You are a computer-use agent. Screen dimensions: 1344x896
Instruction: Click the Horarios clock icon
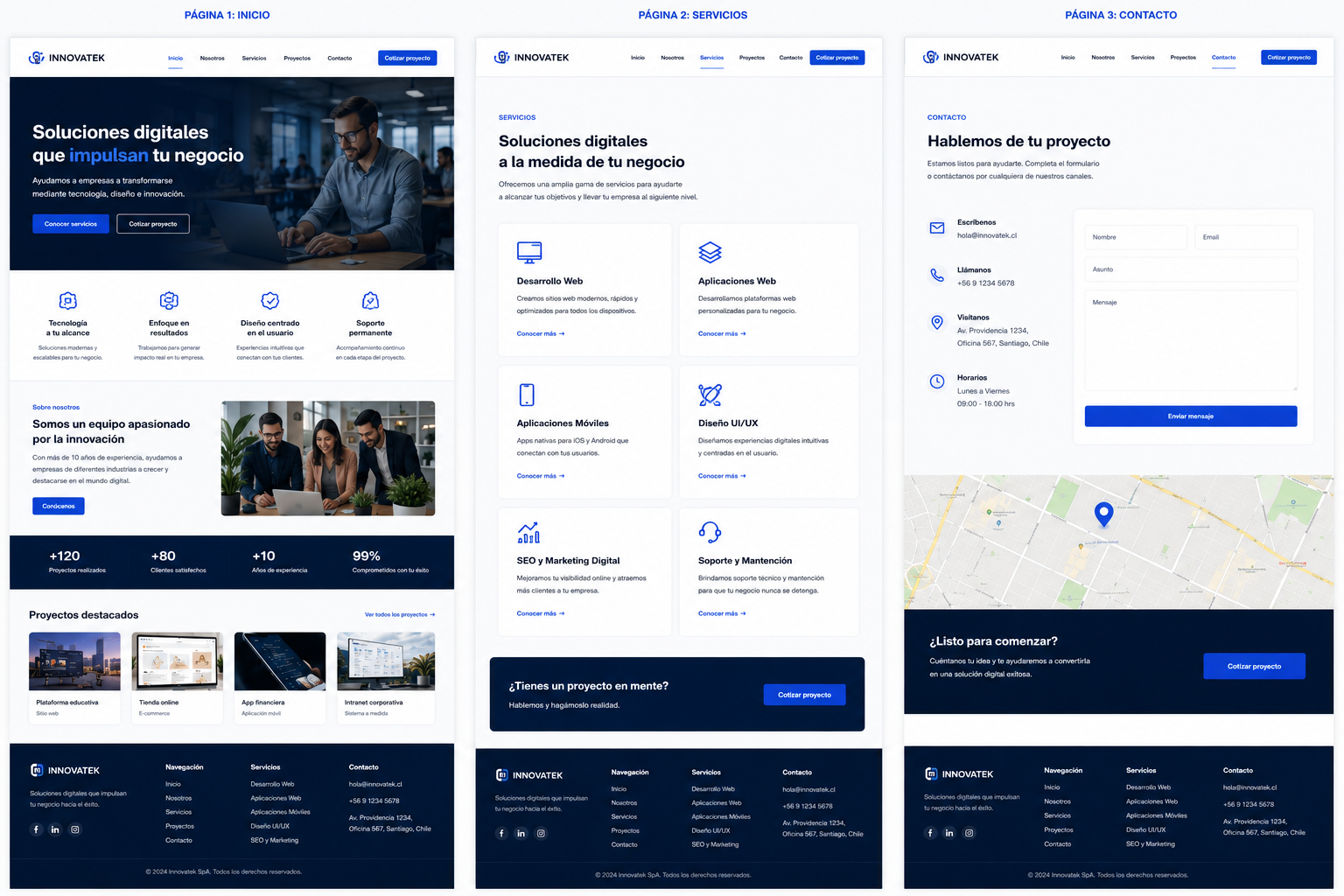(937, 381)
